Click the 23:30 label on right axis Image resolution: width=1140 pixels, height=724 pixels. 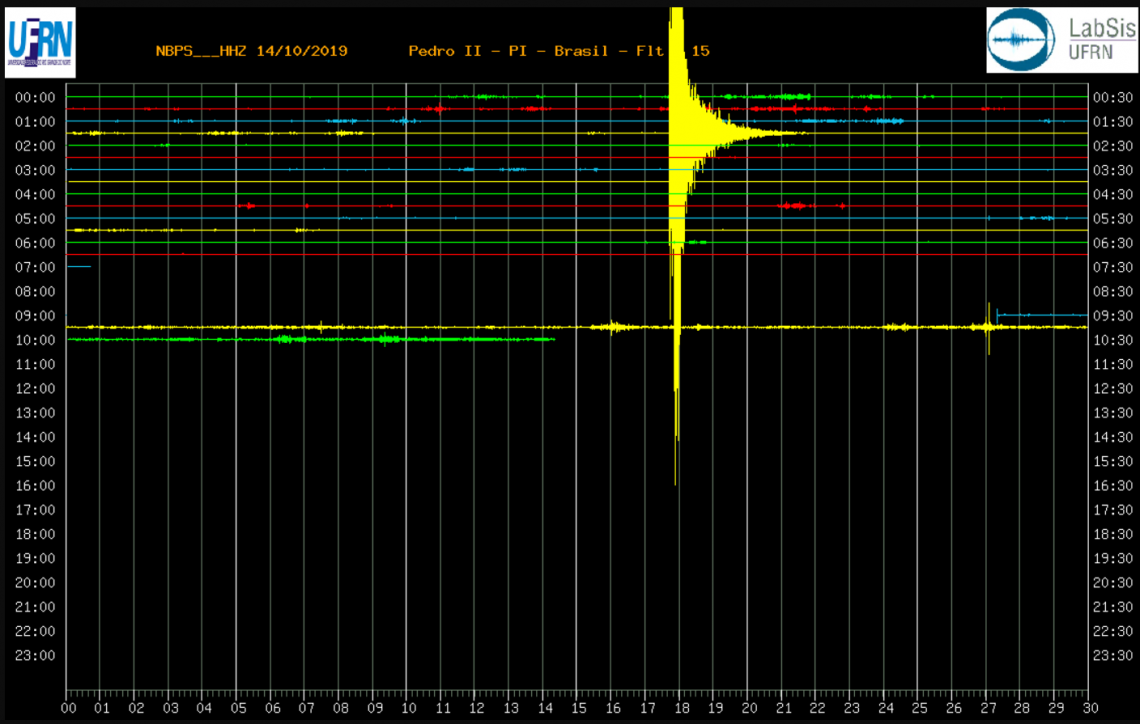[1112, 656]
